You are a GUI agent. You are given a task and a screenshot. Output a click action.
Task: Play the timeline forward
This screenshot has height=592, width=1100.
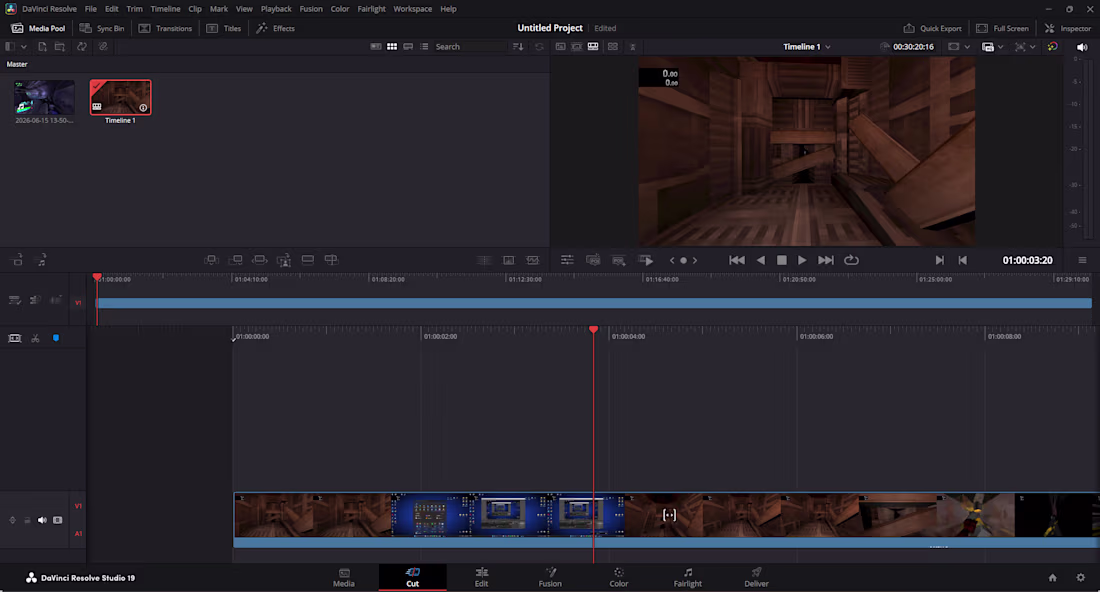point(802,260)
